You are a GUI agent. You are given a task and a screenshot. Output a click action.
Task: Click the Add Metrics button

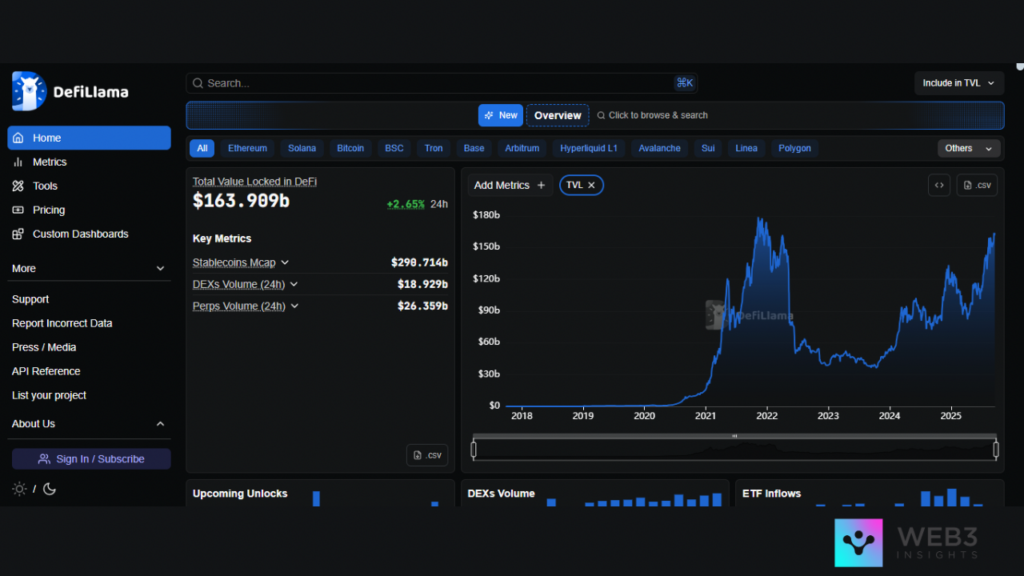pyautogui.click(x=509, y=185)
